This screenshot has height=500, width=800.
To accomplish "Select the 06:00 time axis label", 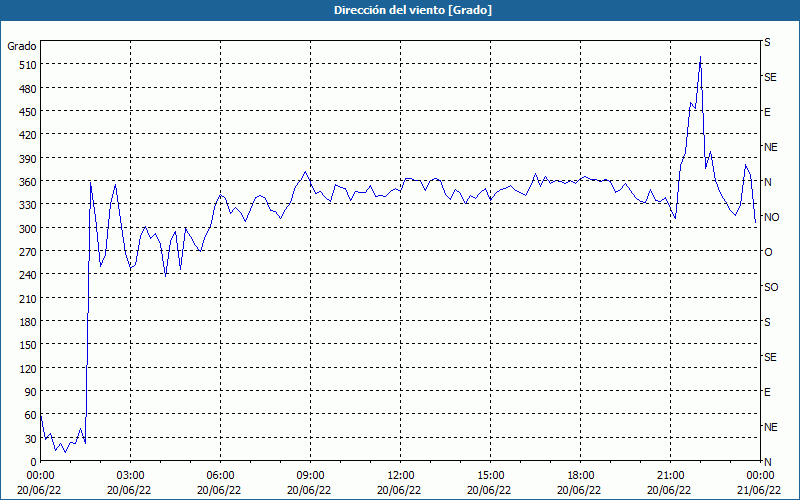I will (x=219, y=476).
